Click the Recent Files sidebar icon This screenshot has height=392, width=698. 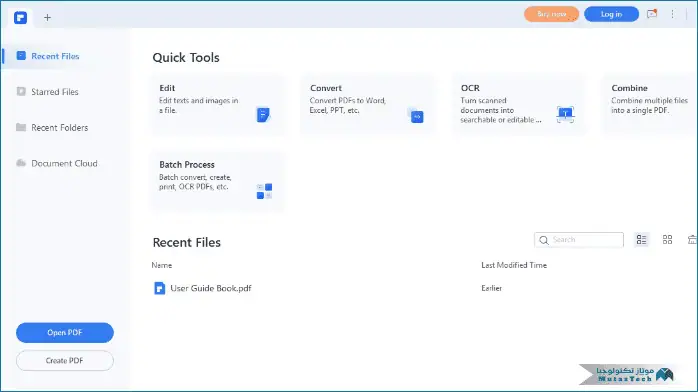point(21,56)
